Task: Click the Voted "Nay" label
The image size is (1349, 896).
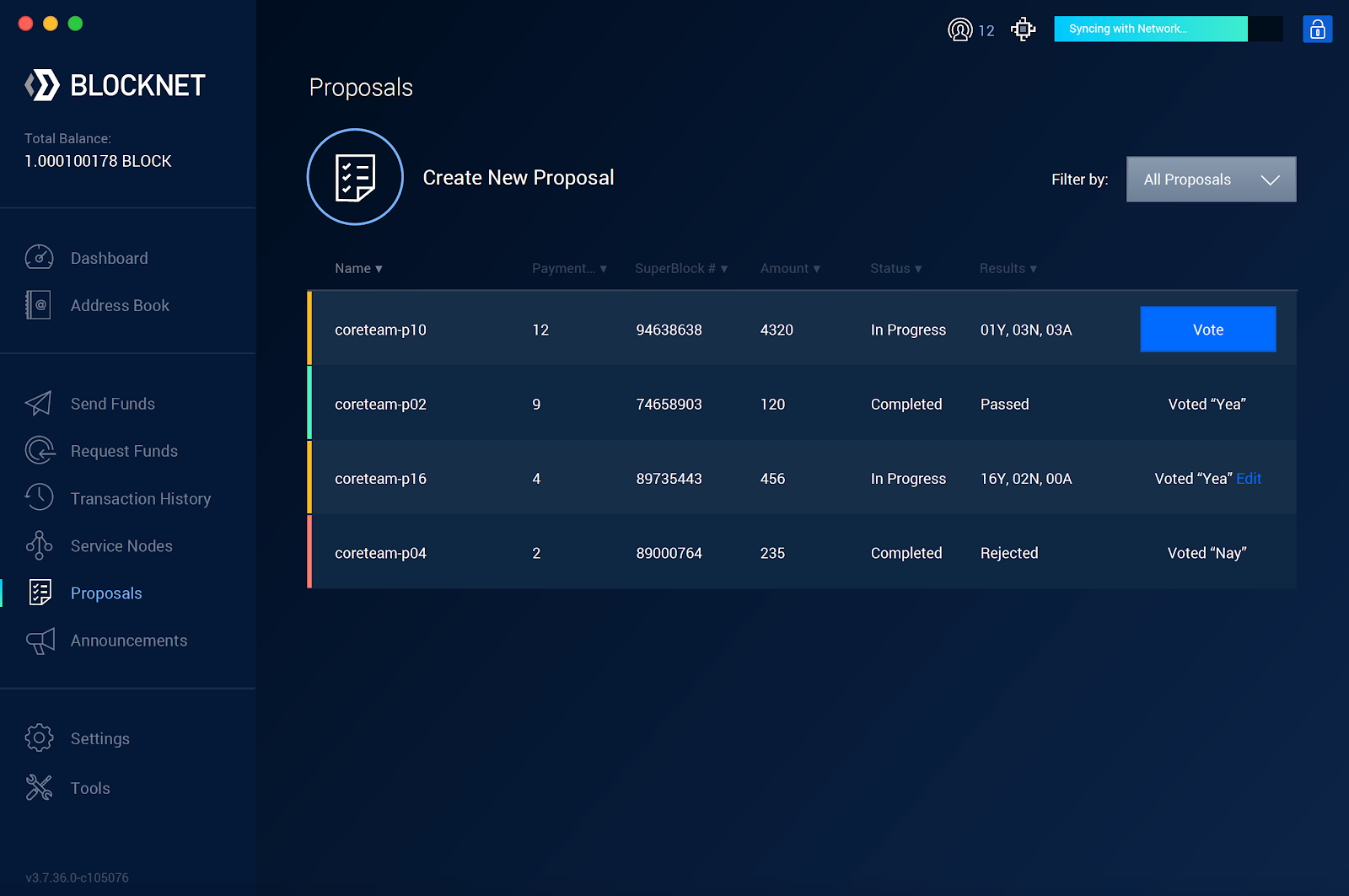Action: tap(1207, 553)
